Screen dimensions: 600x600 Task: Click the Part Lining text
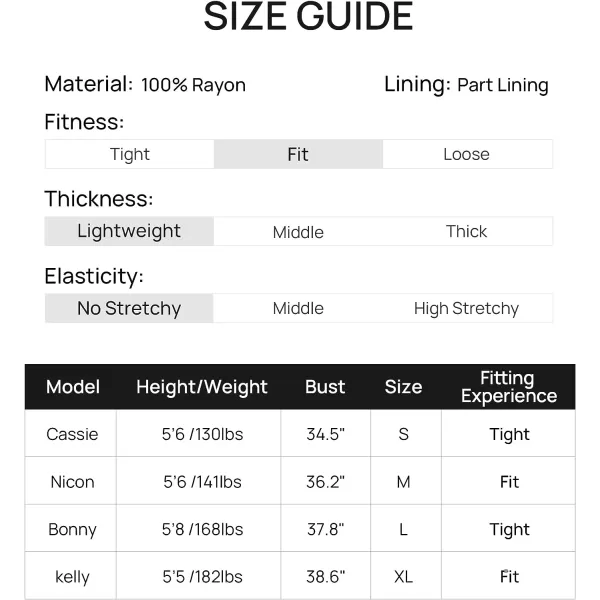(502, 85)
